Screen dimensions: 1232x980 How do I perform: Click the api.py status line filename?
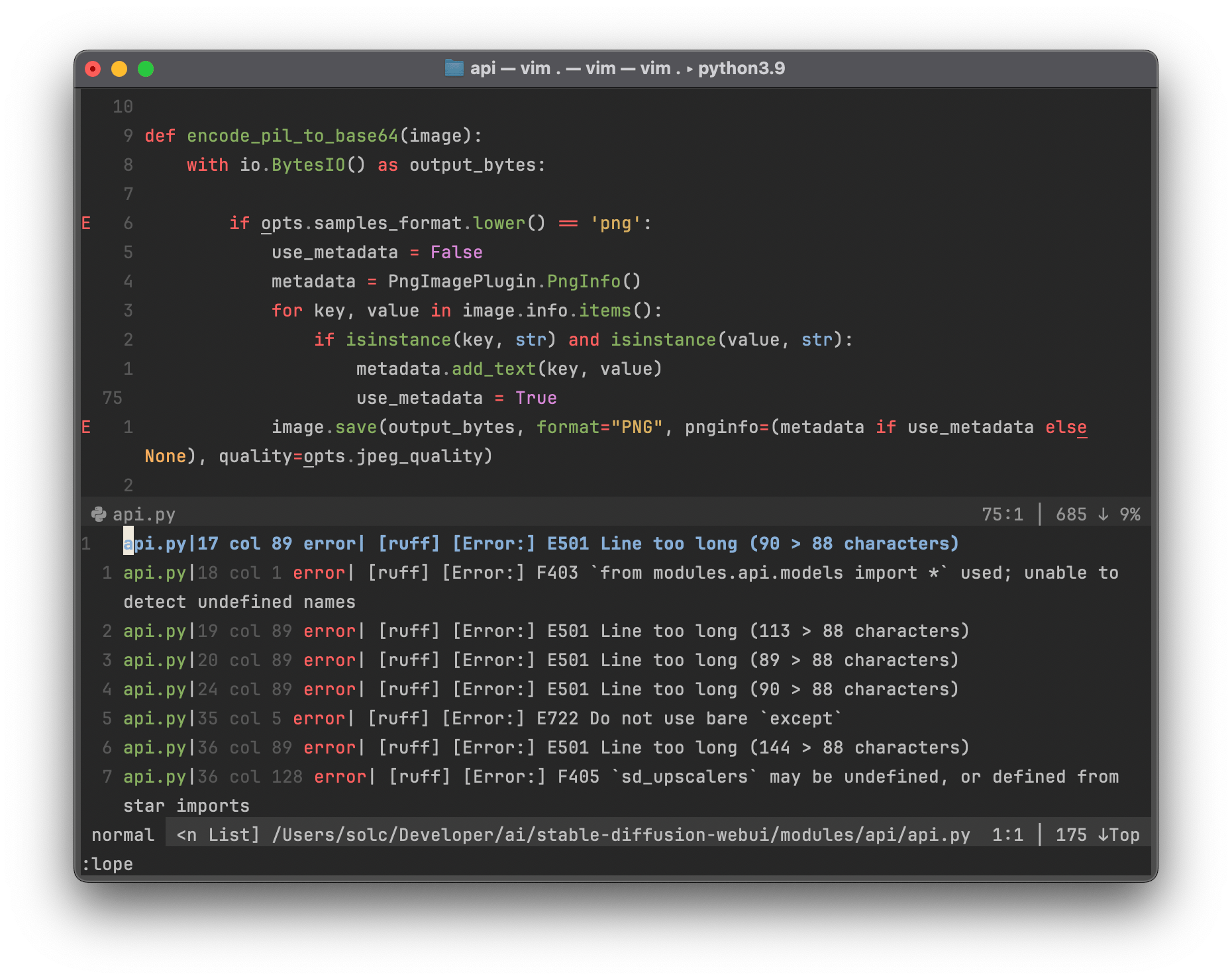point(144,514)
